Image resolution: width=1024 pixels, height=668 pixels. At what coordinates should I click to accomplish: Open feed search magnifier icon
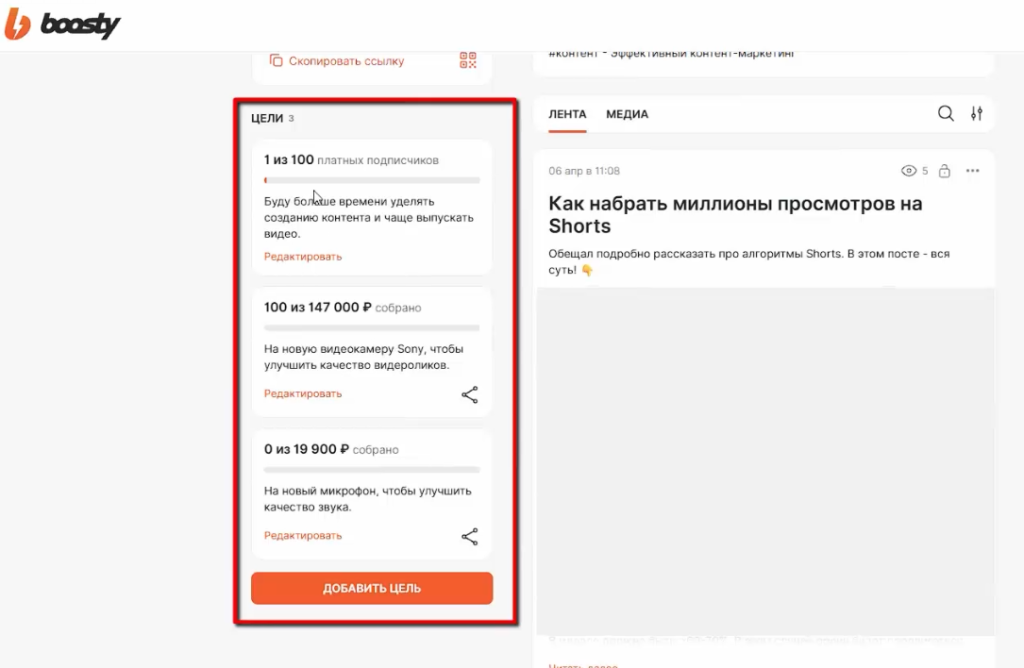[x=946, y=114]
